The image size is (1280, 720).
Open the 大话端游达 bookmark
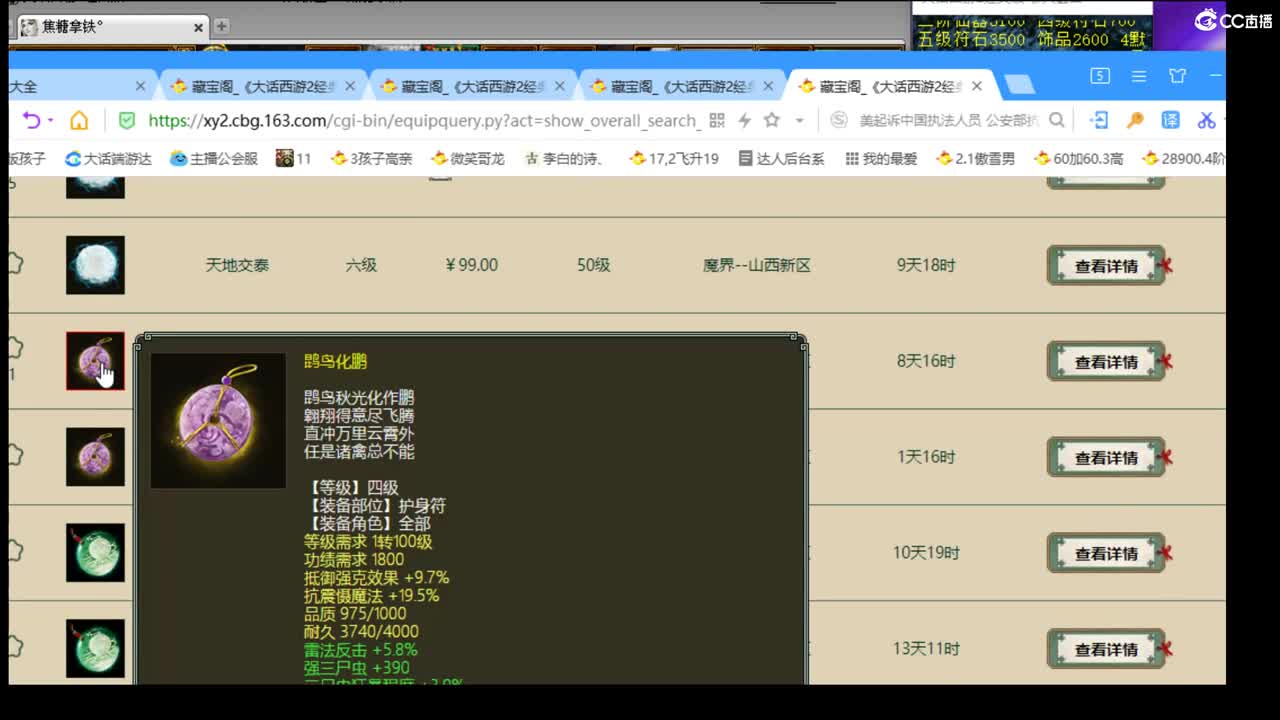108,158
